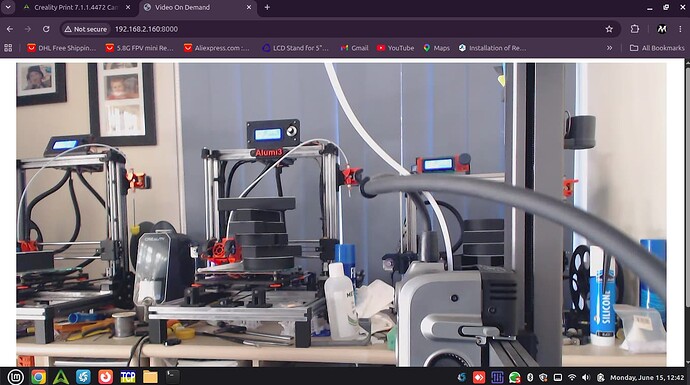The width and height of the screenshot is (690, 385).
Task: Open Creality Print from the taskbar
Action: coord(61,377)
